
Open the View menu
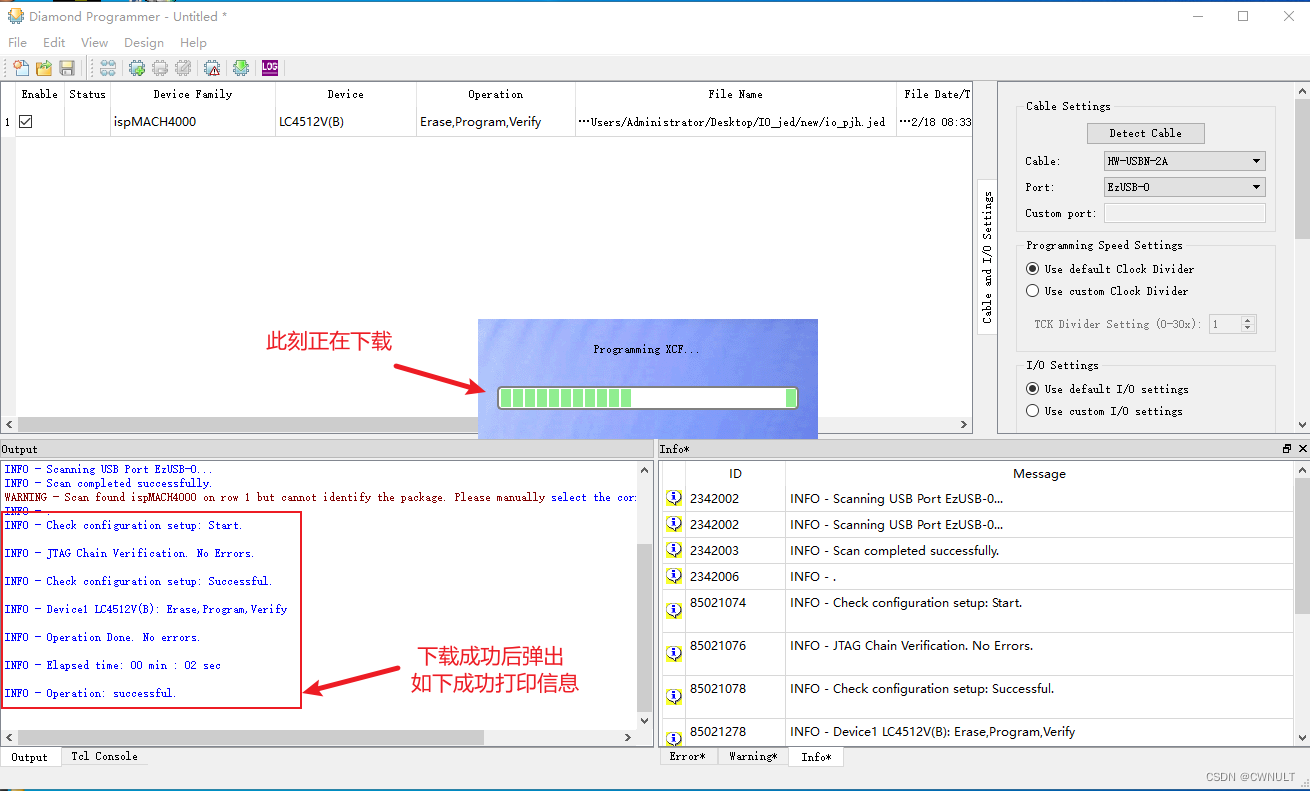(x=95, y=42)
